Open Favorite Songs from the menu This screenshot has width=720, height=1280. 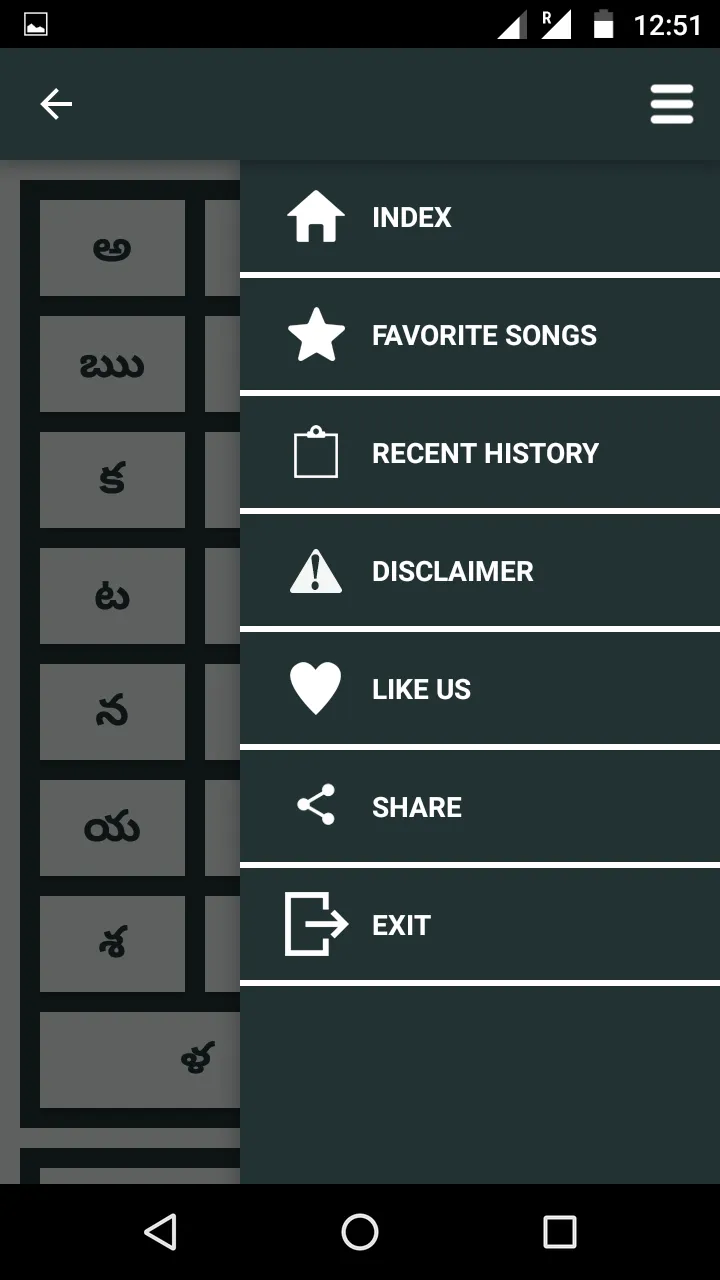483,335
